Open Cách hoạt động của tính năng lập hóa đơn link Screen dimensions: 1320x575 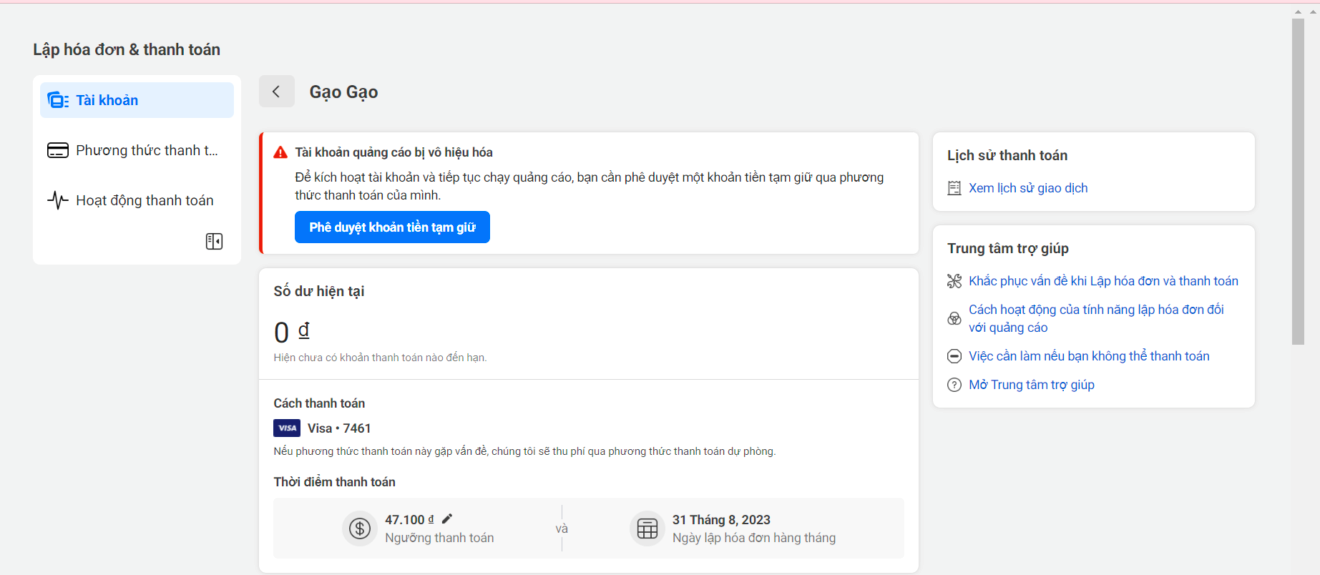pyautogui.click(x=1096, y=318)
